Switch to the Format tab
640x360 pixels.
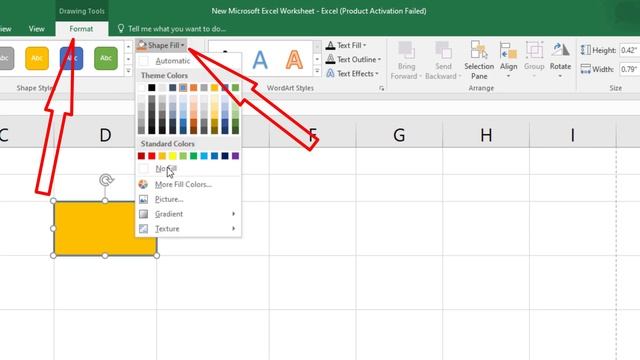click(x=81, y=29)
